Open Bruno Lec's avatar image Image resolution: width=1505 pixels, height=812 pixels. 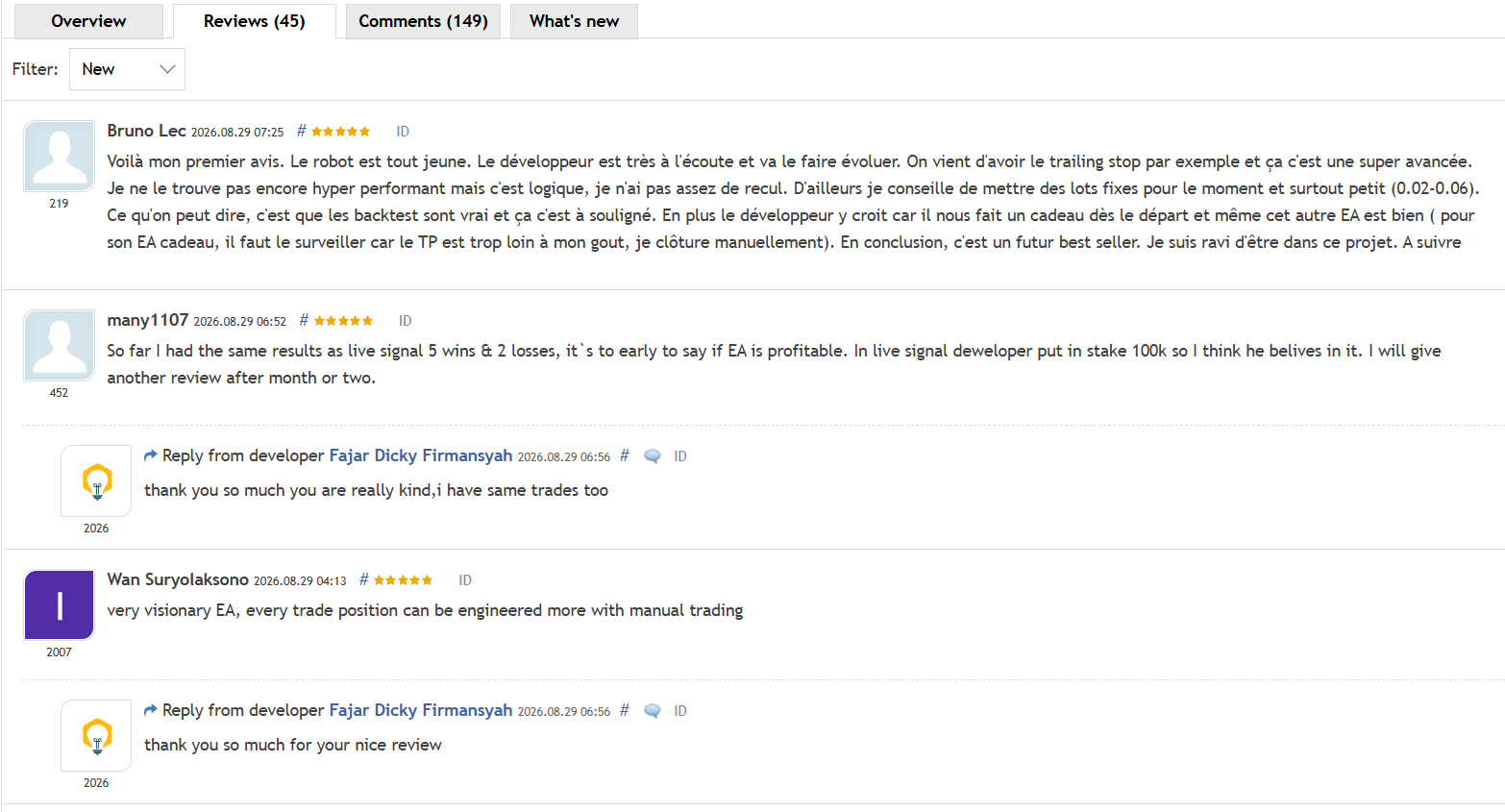(x=60, y=156)
